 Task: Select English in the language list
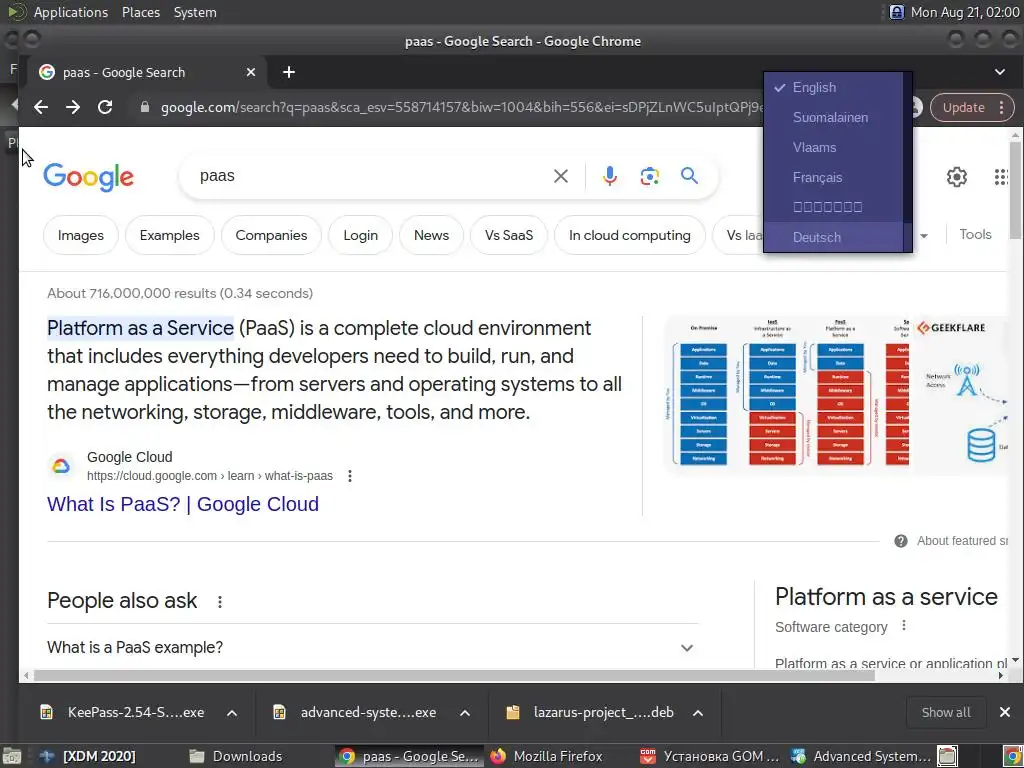834,88
